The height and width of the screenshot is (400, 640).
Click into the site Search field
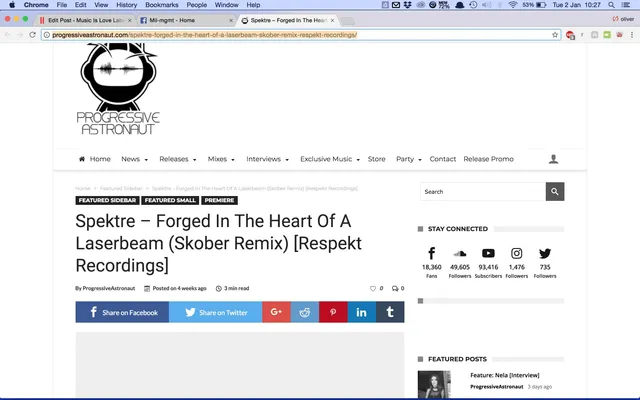click(x=483, y=191)
